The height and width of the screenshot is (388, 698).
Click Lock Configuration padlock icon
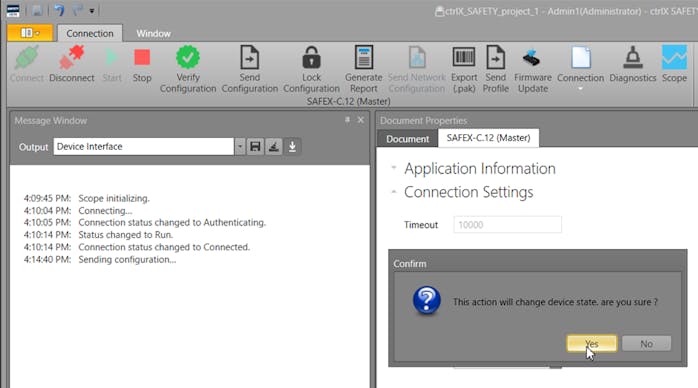pyautogui.click(x=312, y=57)
